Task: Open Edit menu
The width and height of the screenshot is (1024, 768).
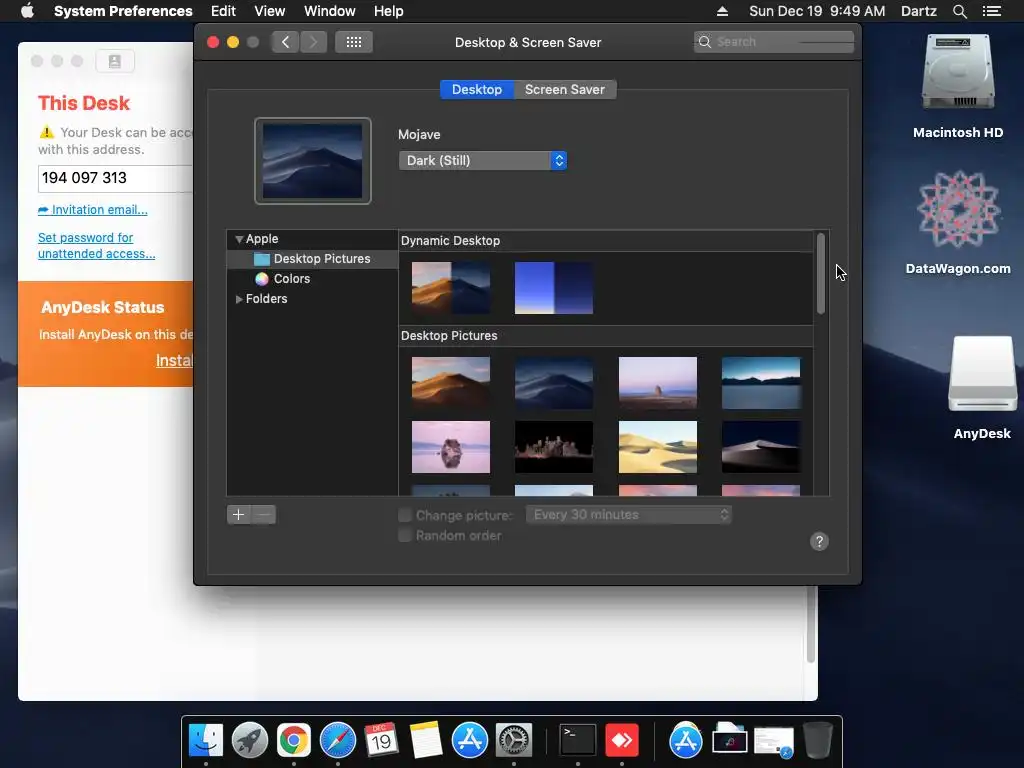Action: click(223, 11)
